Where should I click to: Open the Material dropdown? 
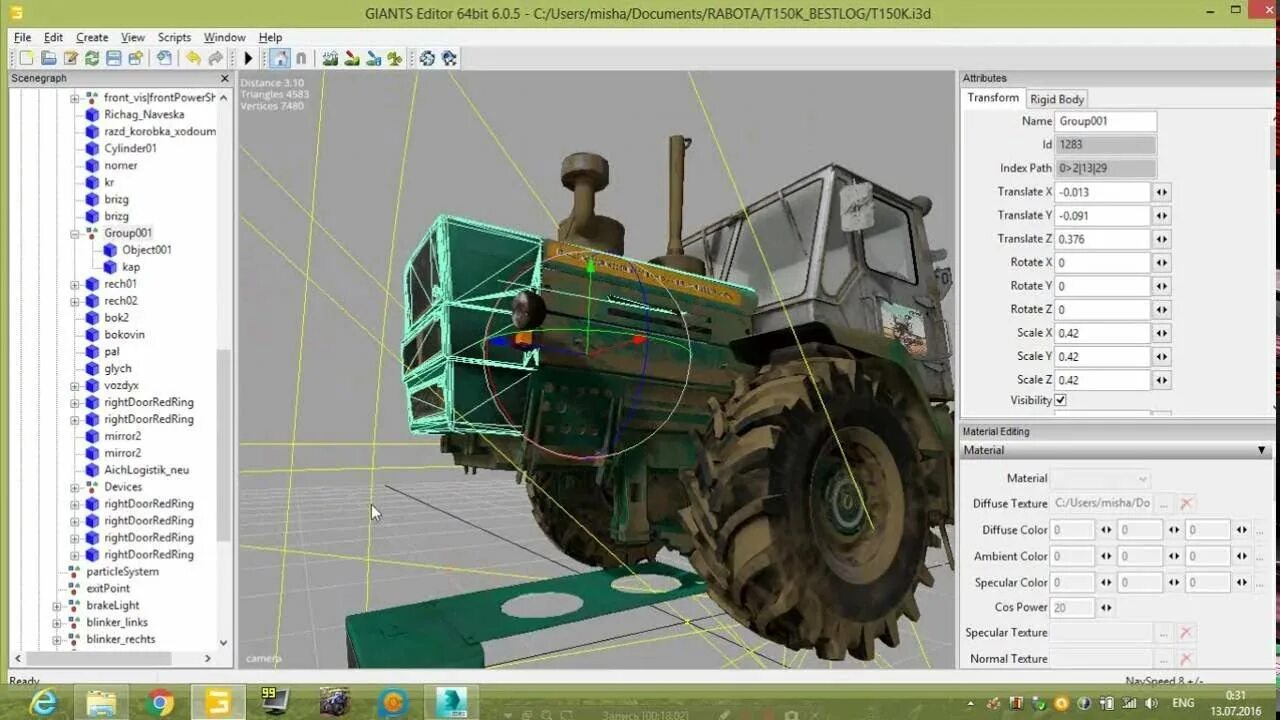pyautogui.click(x=1101, y=479)
